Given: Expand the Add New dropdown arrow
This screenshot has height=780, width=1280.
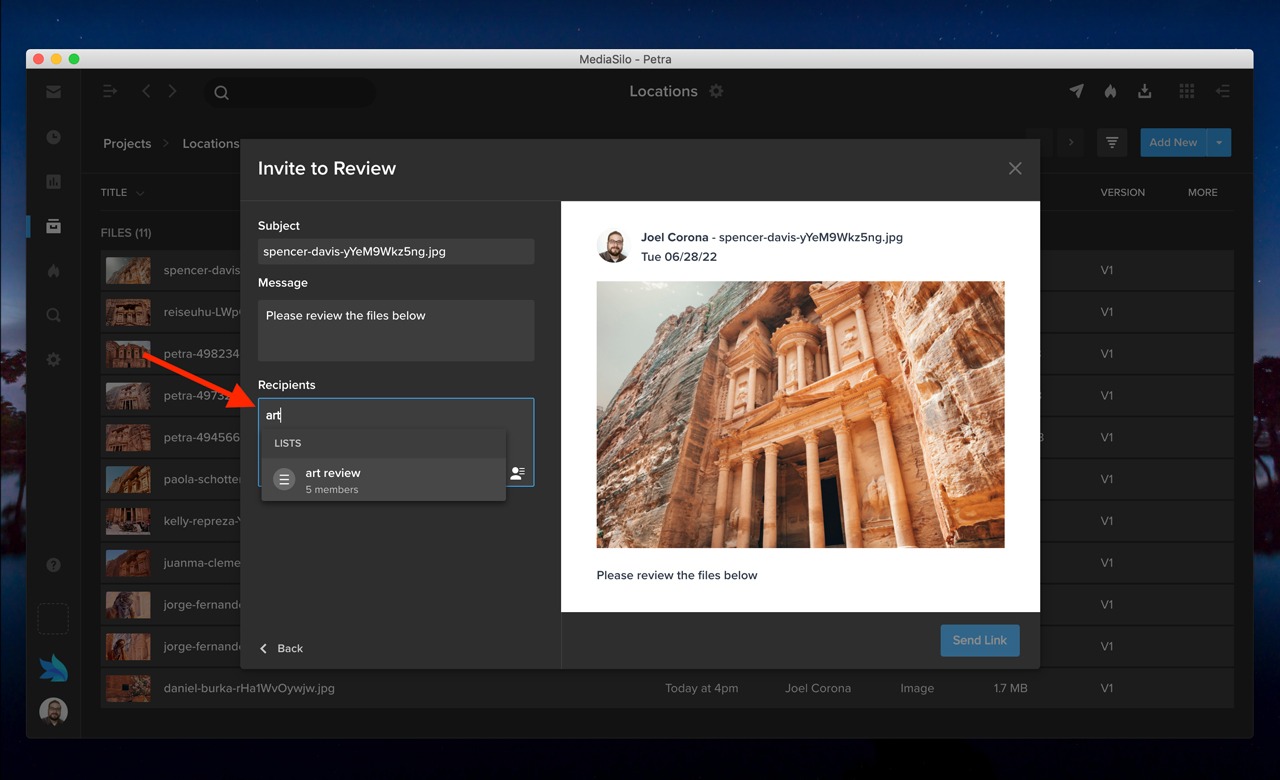Looking at the screenshot, I should (1219, 143).
